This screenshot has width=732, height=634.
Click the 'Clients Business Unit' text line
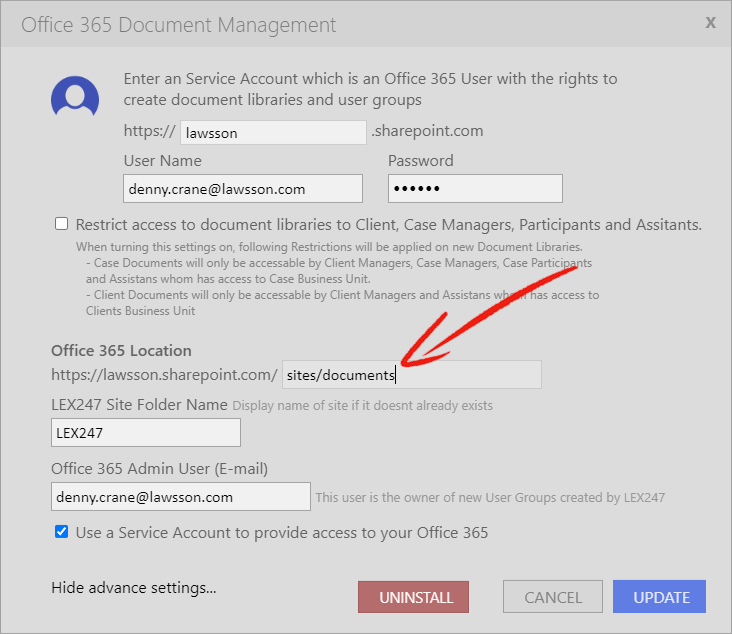tap(140, 311)
